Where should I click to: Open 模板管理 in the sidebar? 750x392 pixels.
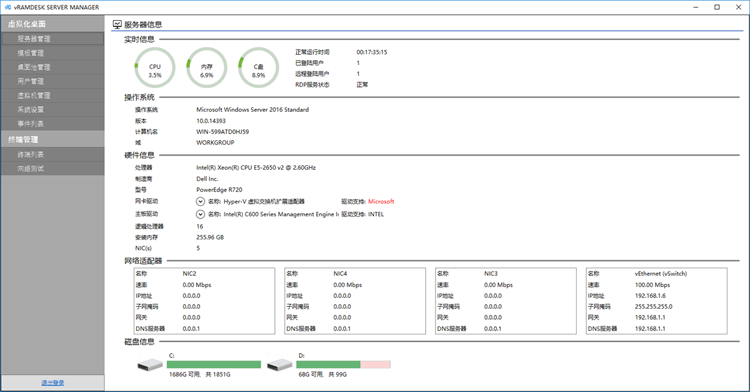53,53
